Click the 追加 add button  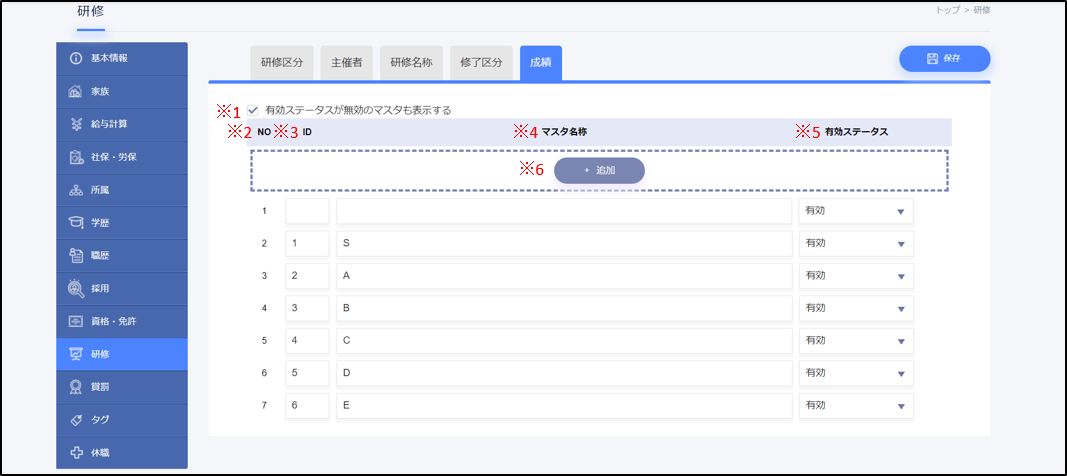click(599, 171)
